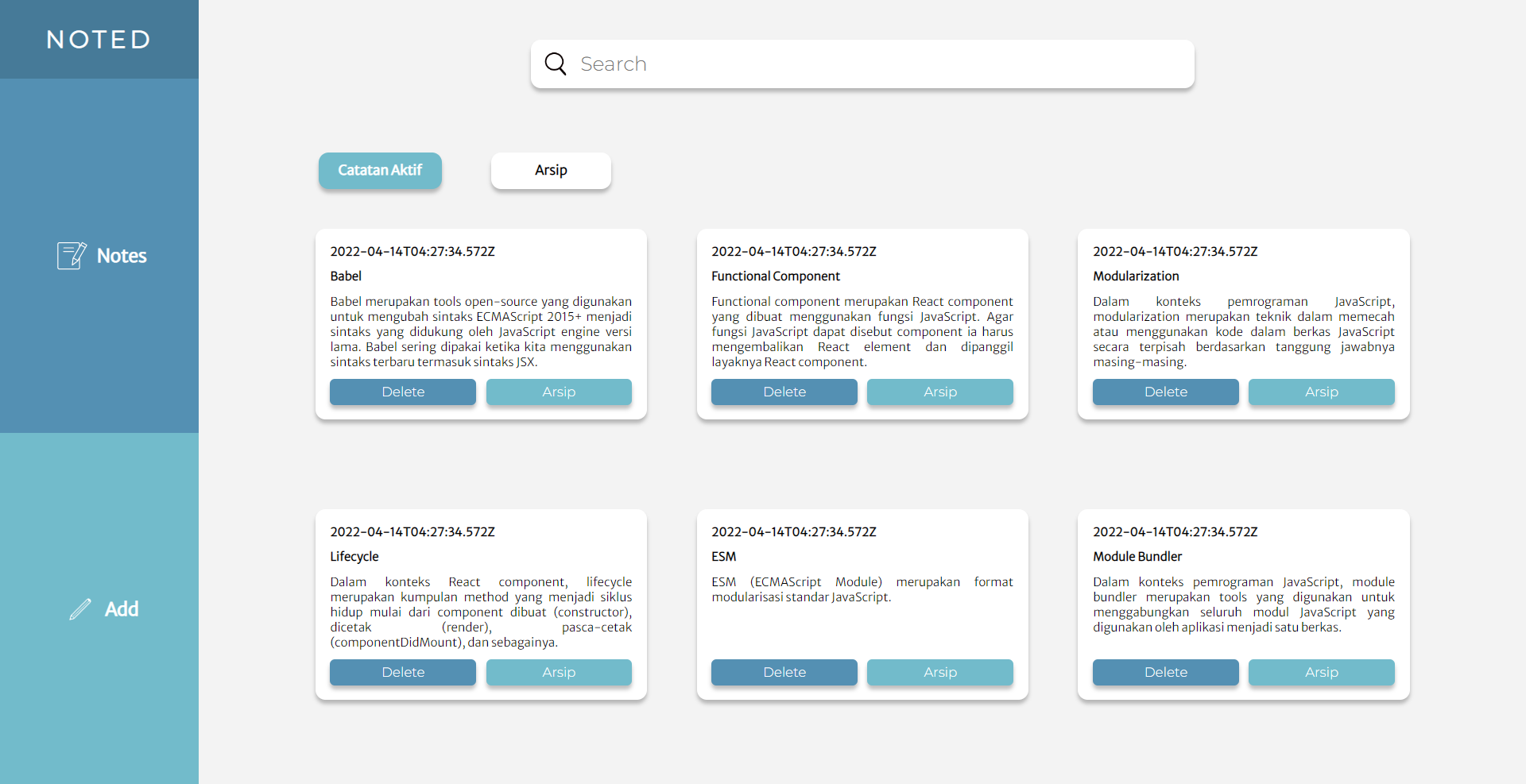Archive the Modularization note
The height and width of the screenshot is (784, 1526).
pyautogui.click(x=1322, y=392)
